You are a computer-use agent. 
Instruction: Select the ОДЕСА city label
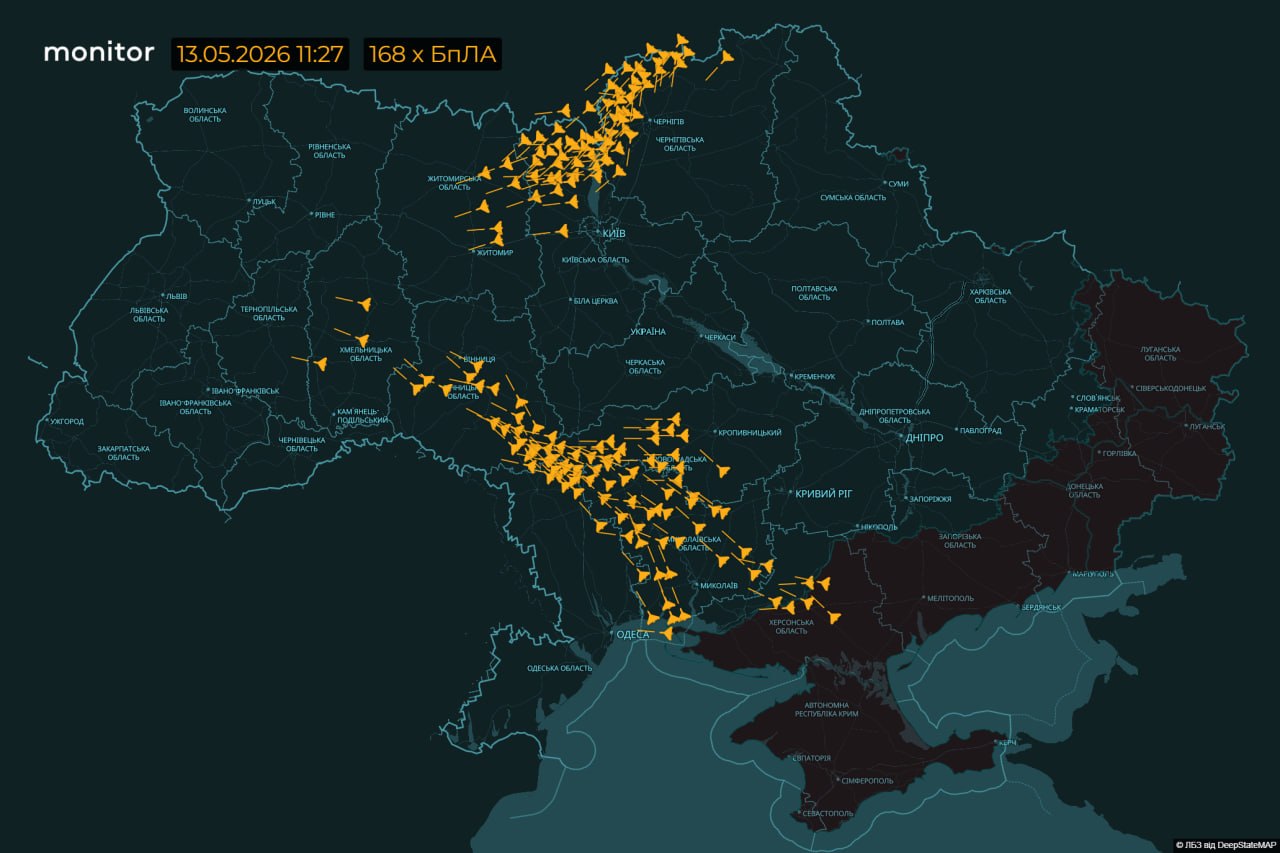(x=633, y=635)
